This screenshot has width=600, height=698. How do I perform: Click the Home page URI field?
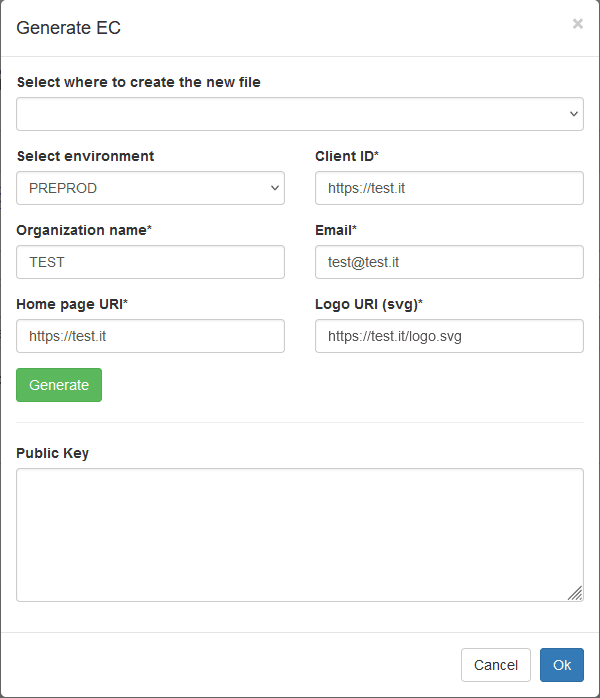click(150, 336)
